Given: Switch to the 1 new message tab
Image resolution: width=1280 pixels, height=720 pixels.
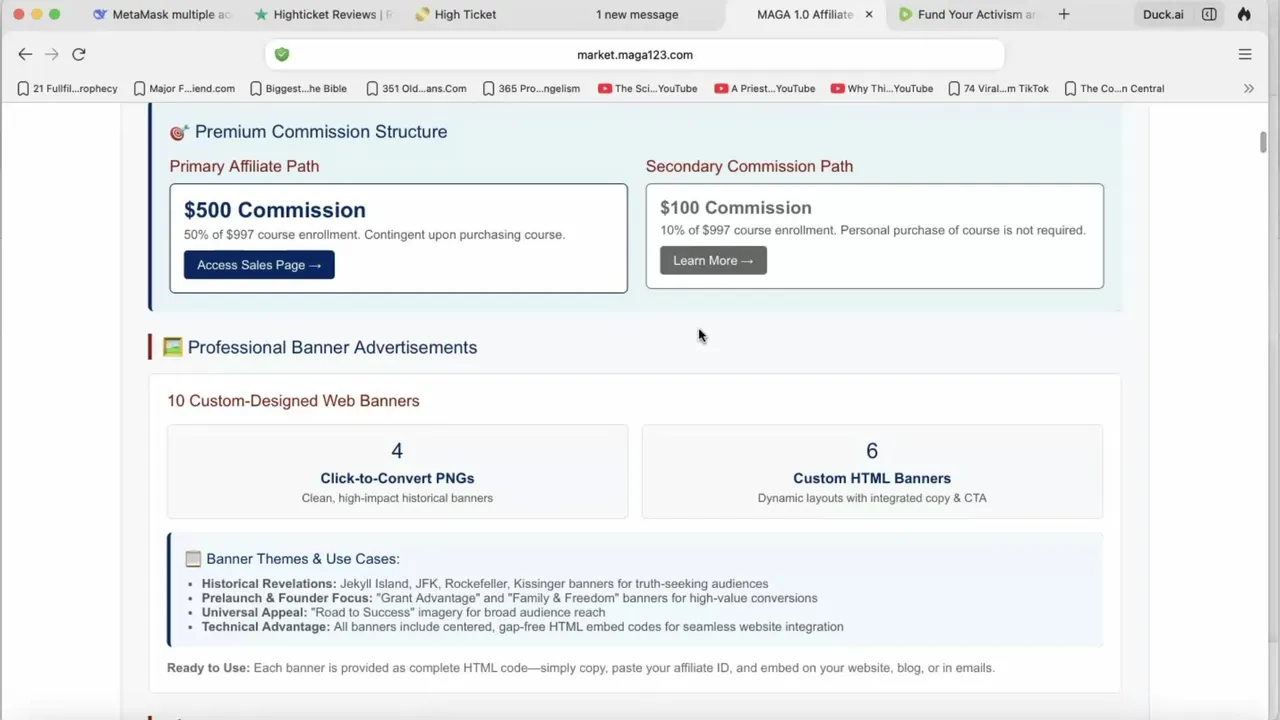Looking at the screenshot, I should pyautogui.click(x=637, y=14).
